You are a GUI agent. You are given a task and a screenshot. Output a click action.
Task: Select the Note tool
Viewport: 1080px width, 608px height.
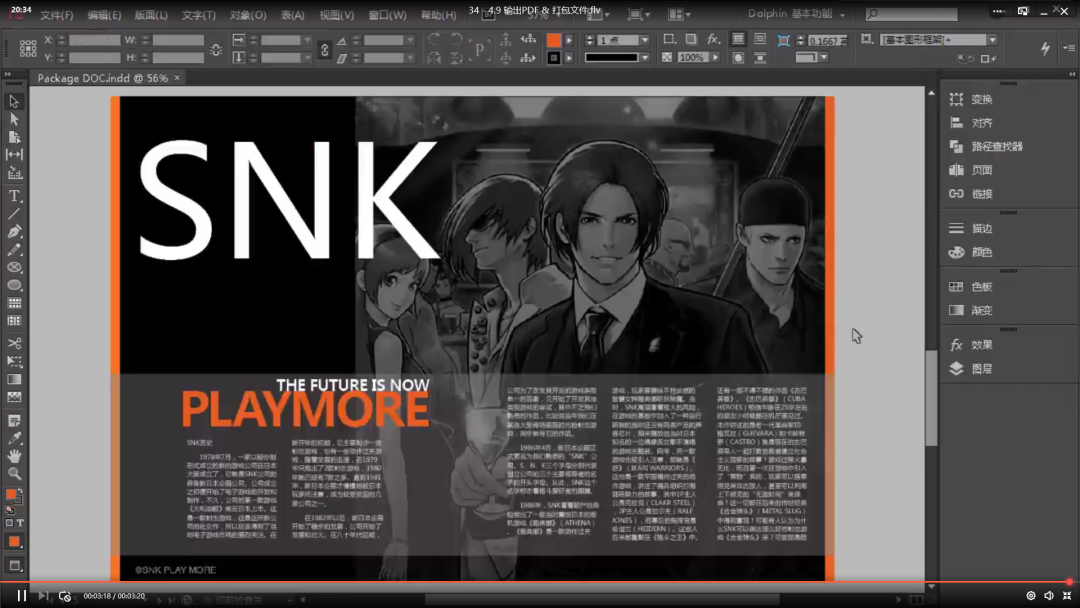tap(14, 420)
